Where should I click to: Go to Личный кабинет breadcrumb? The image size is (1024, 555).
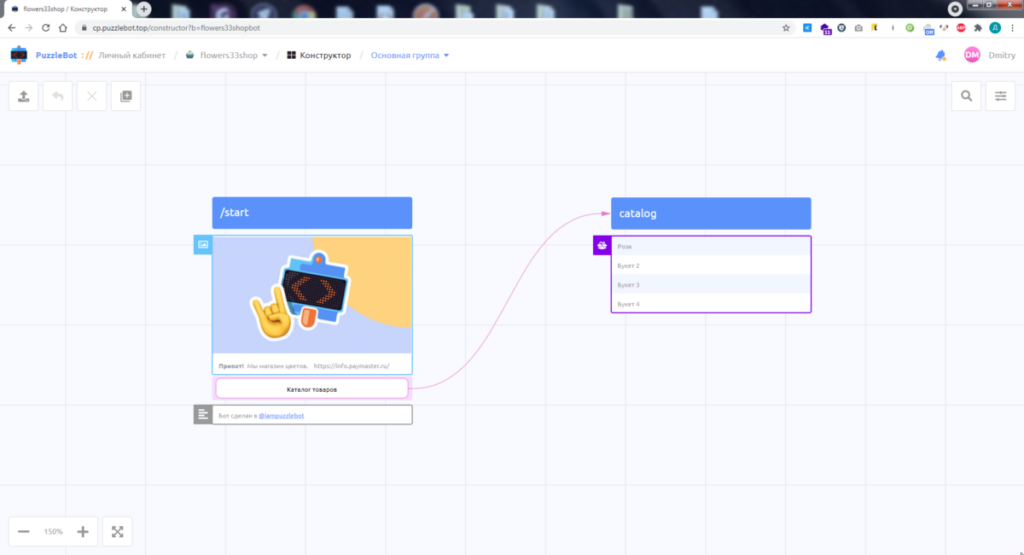coord(132,56)
